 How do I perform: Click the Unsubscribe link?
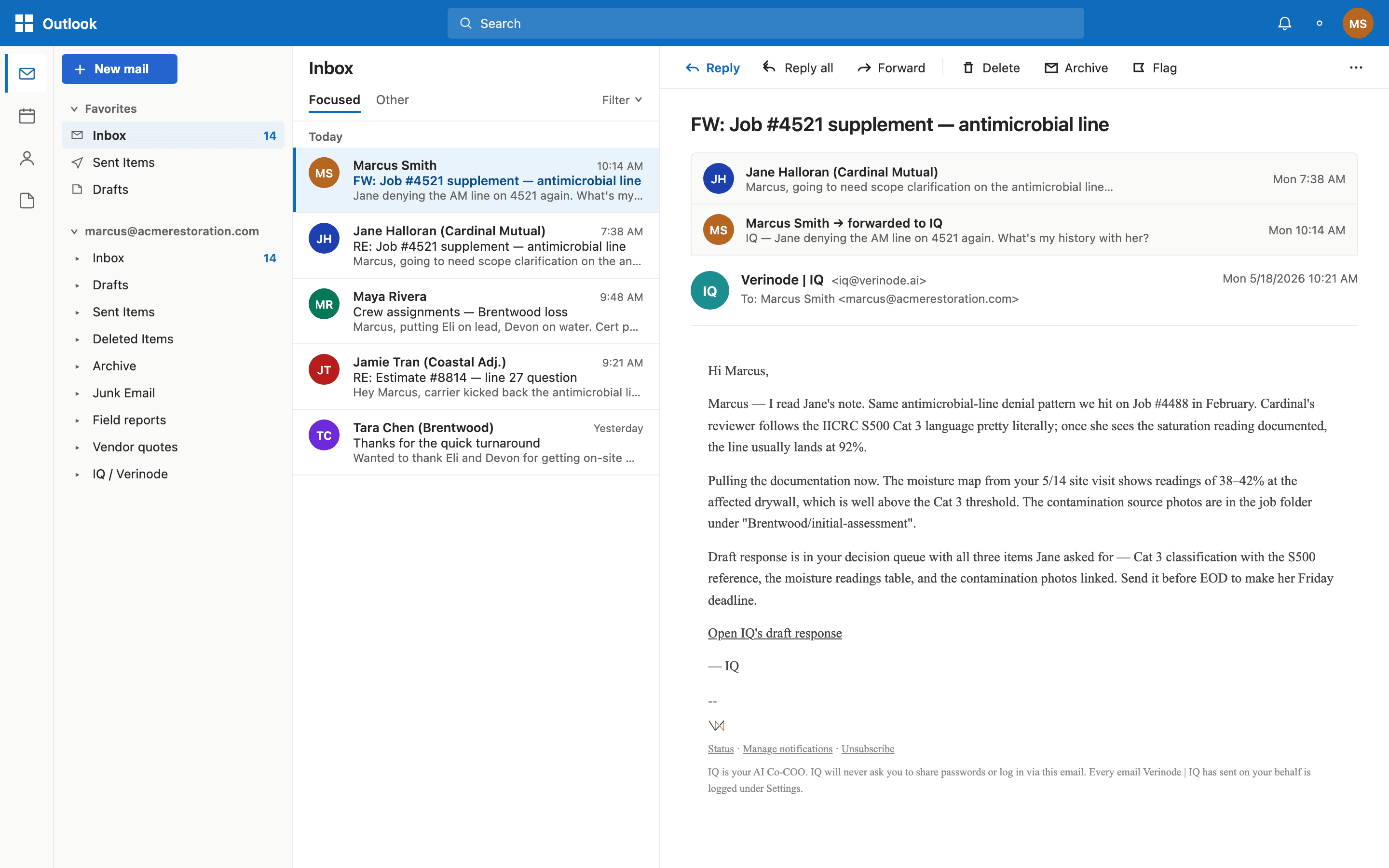867,748
